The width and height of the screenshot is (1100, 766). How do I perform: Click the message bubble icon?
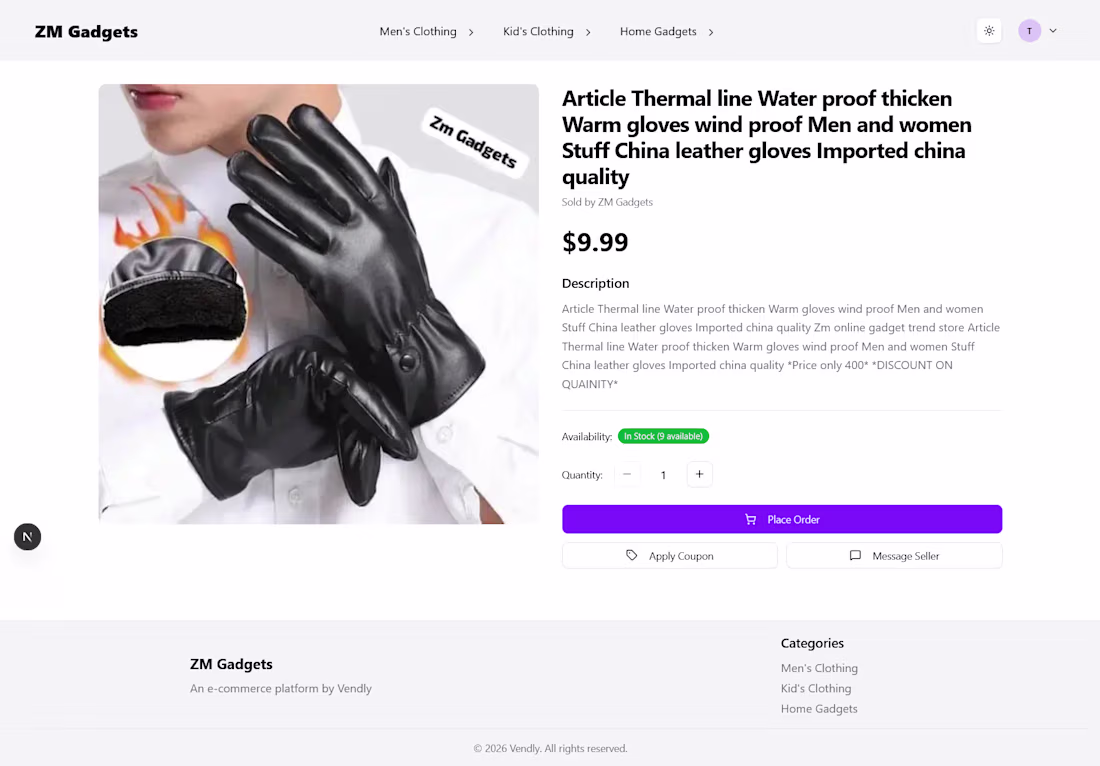[855, 556]
